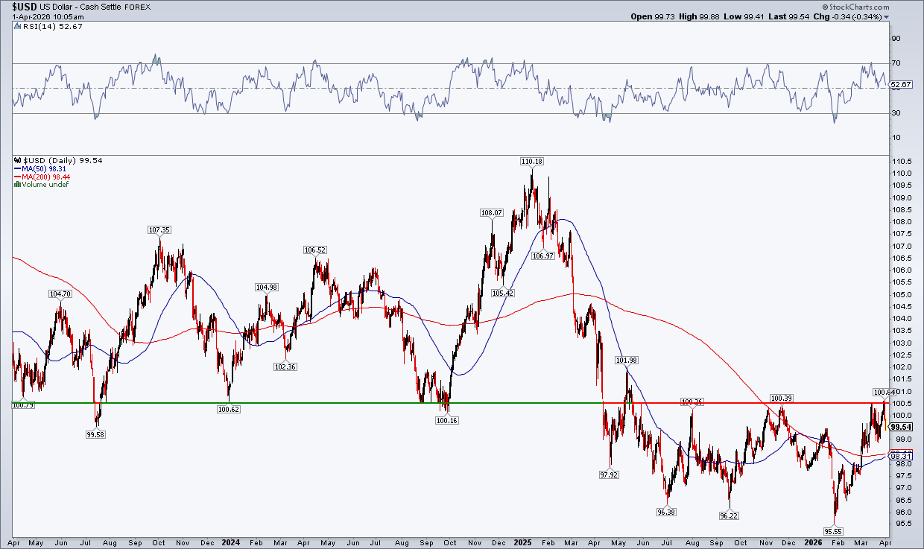Viewport: 924px width, 550px height.
Task: Select the $USD ticker symbol in title
Action: (x=24, y=7)
